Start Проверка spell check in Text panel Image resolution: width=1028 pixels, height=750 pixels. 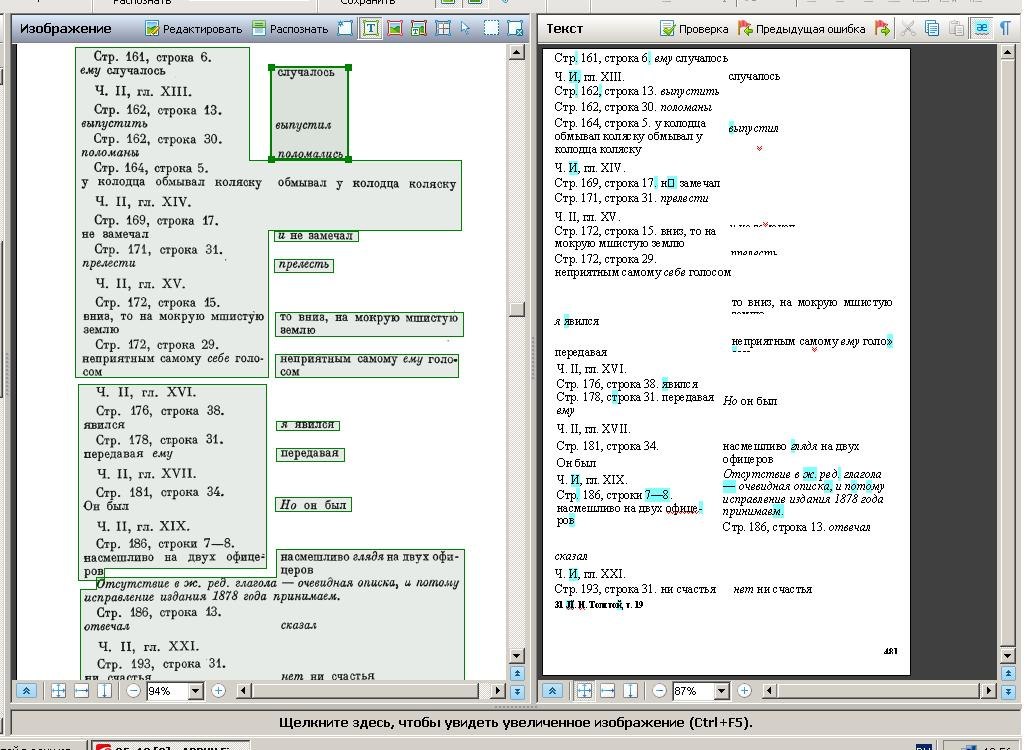pos(694,29)
